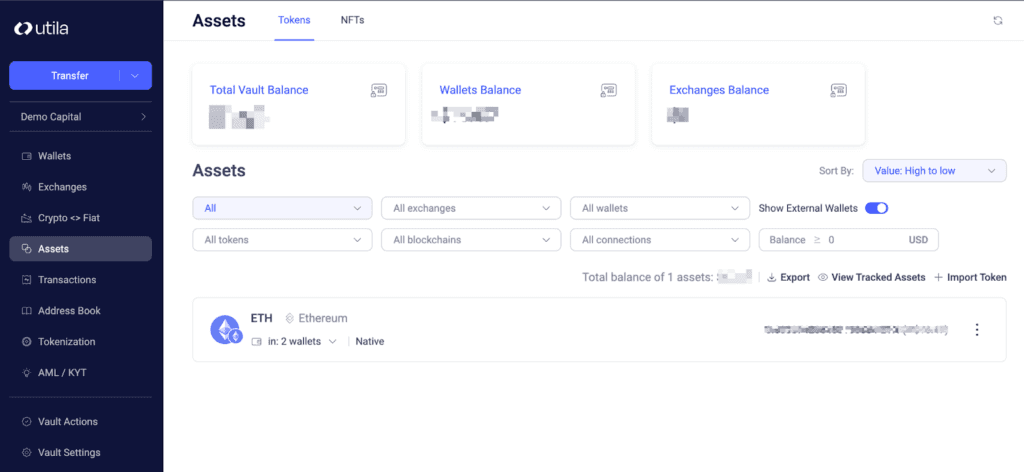Click Import Token
The height and width of the screenshot is (472, 1024).
(x=970, y=277)
